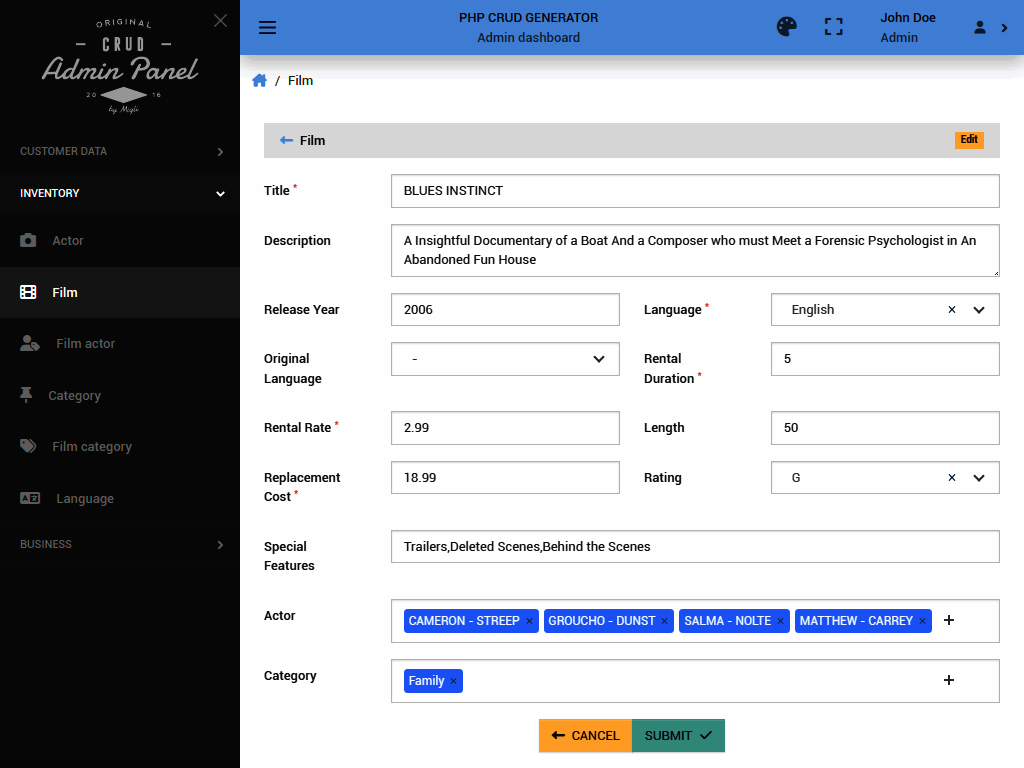The width and height of the screenshot is (1024, 768).
Task: Expand the CUSTOMER DATA sidebar section
Action: (120, 151)
